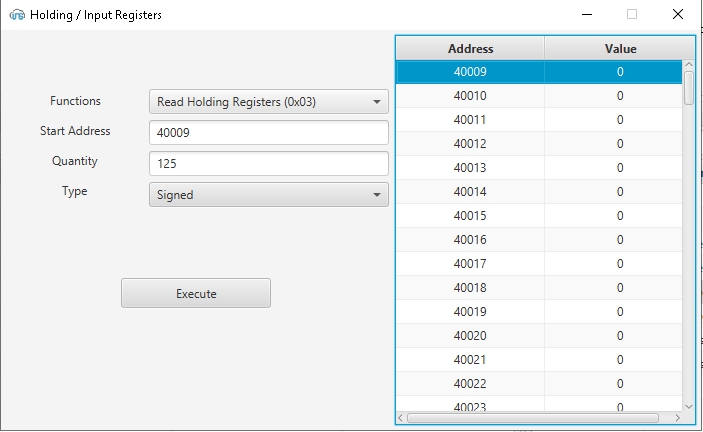703x432 pixels.
Task: Click the vertical scrollbar thumb
Action: [x=688, y=88]
